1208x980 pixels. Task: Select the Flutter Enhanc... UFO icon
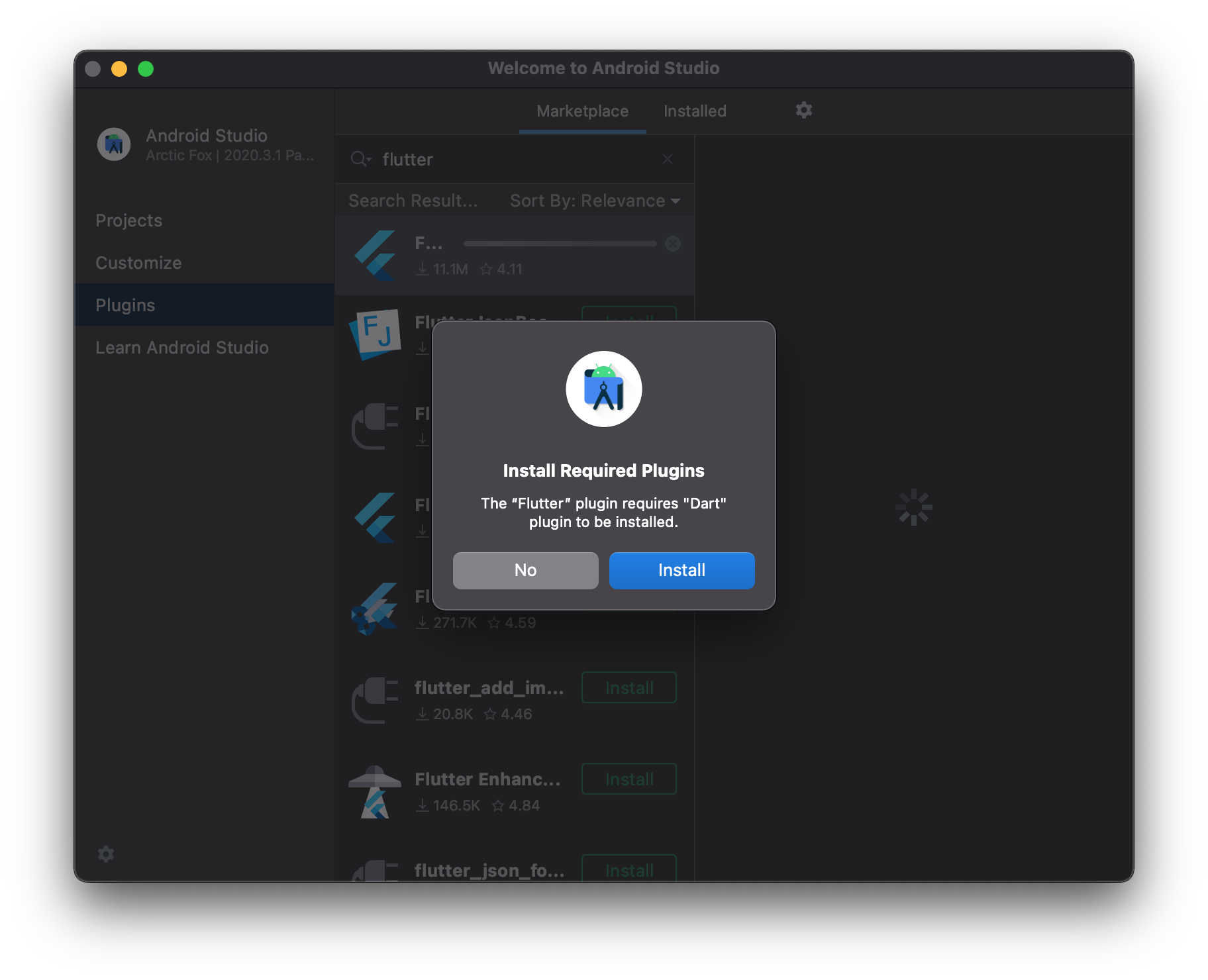click(375, 792)
